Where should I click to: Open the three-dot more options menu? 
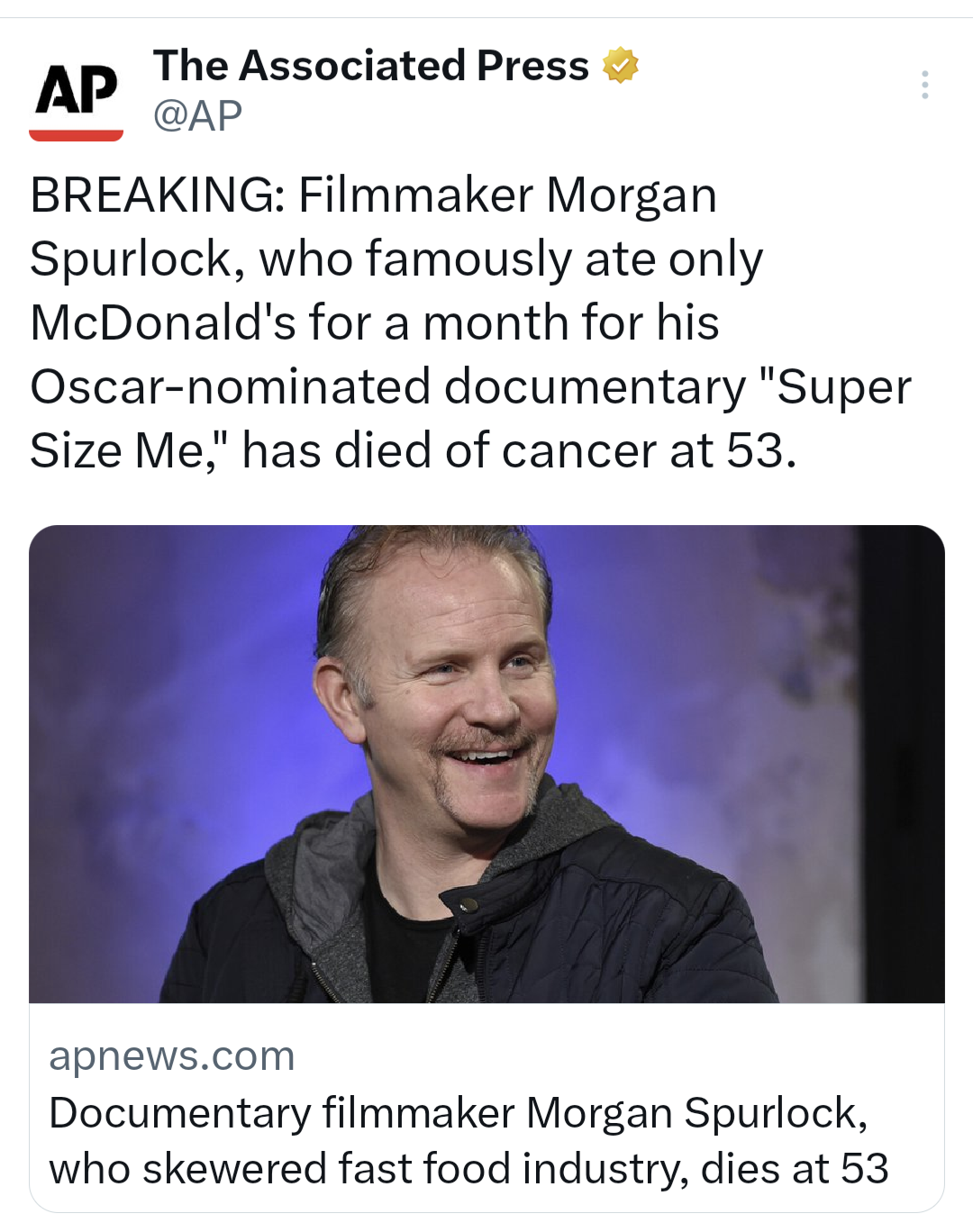coord(924,85)
